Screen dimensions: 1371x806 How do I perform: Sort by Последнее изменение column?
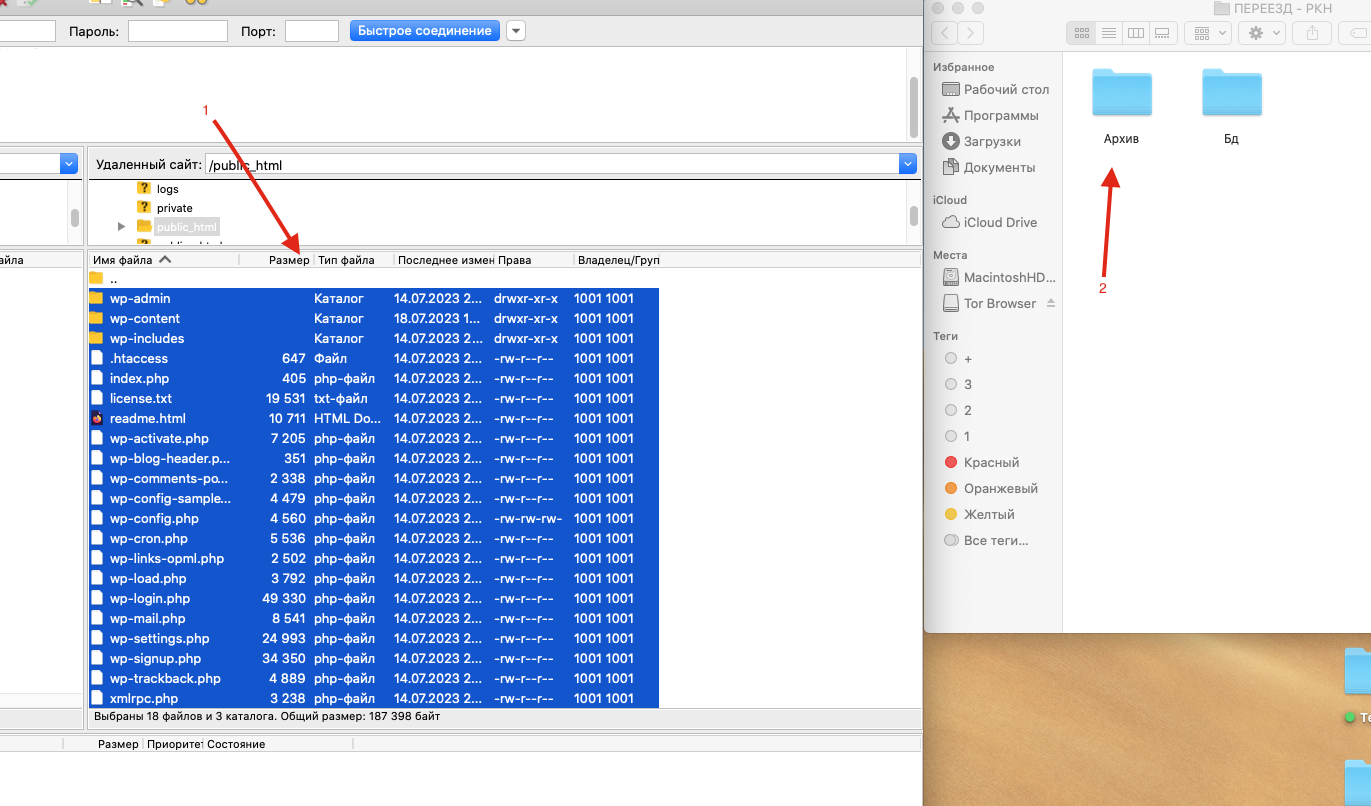444,260
